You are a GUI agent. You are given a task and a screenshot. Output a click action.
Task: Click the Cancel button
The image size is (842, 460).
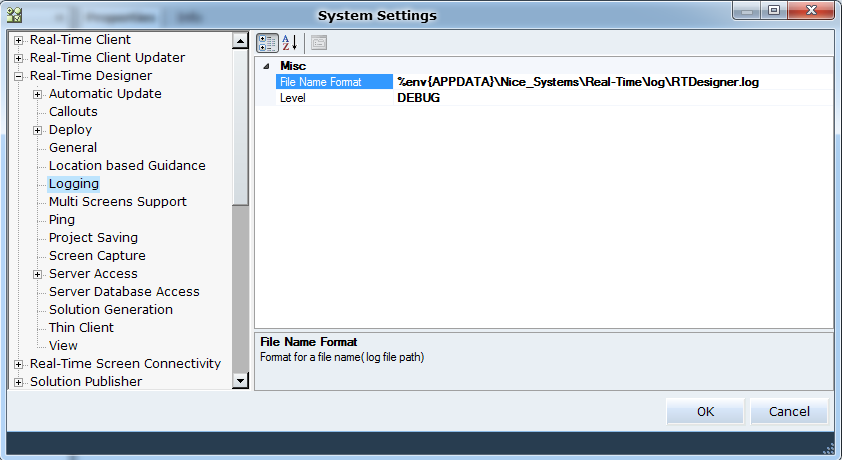pyautogui.click(x=788, y=412)
